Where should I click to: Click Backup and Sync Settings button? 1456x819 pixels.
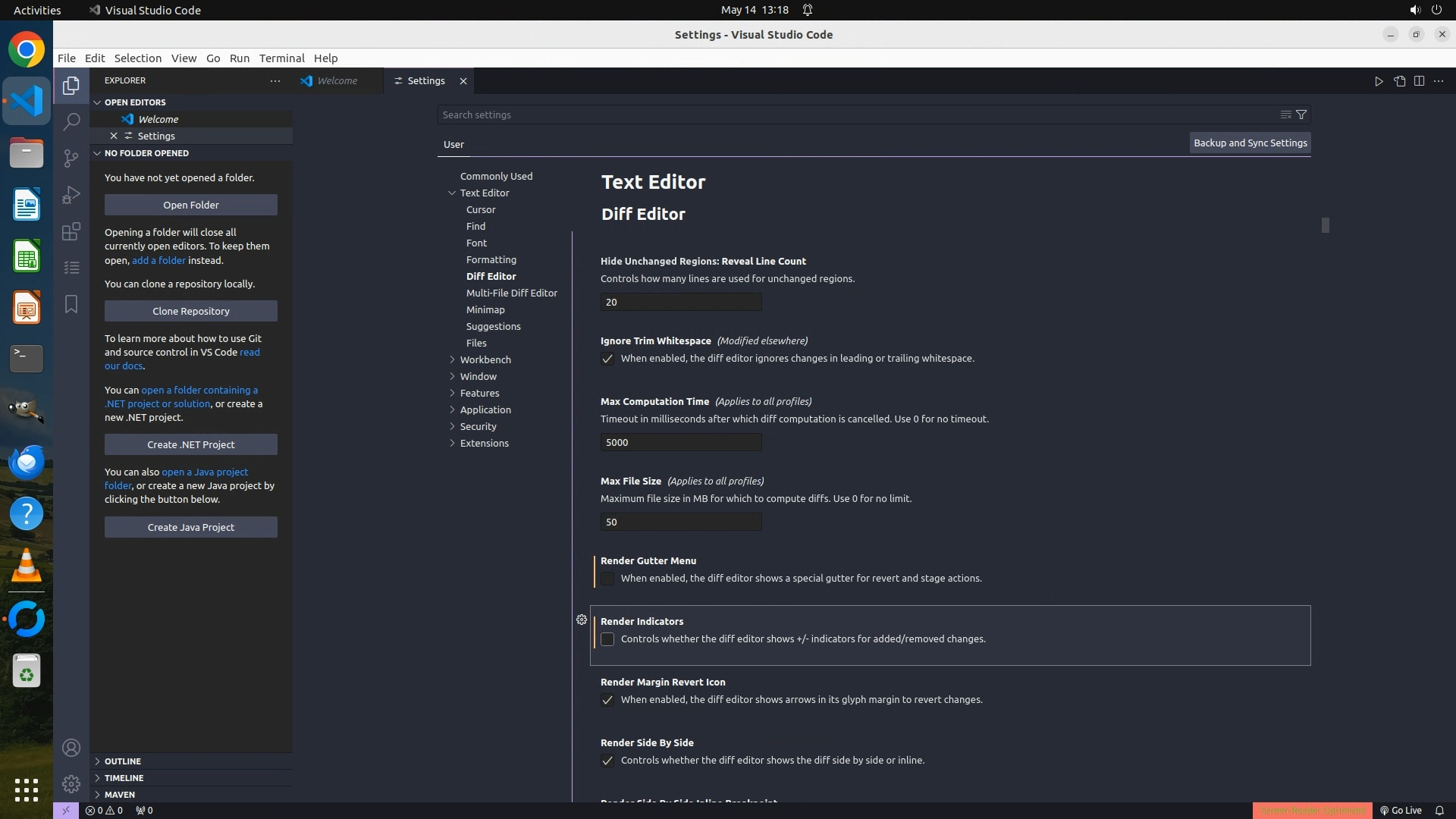[1250, 143]
